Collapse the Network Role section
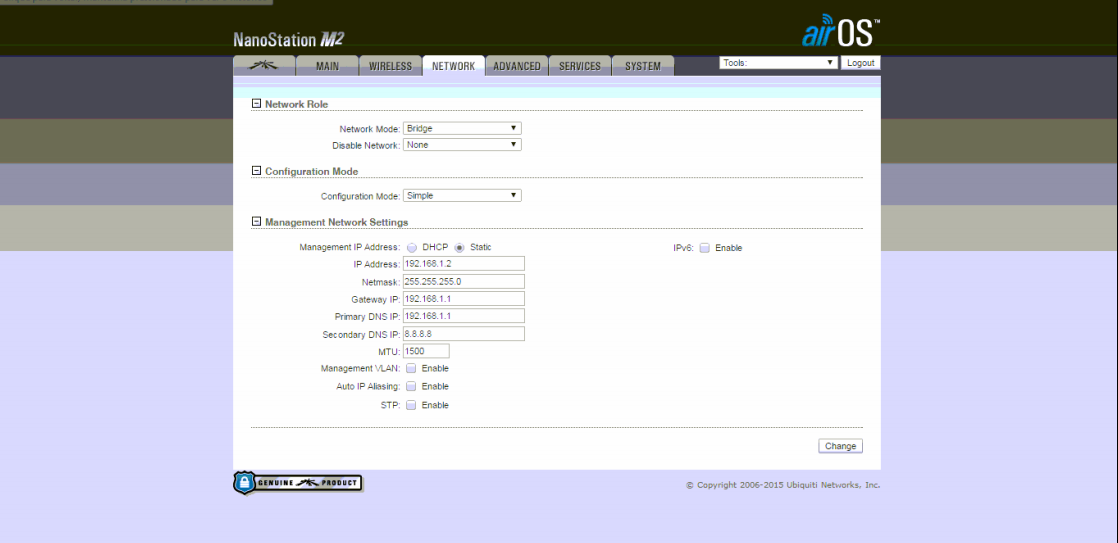The width and height of the screenshot is (1118, 543). pos(257,104)
